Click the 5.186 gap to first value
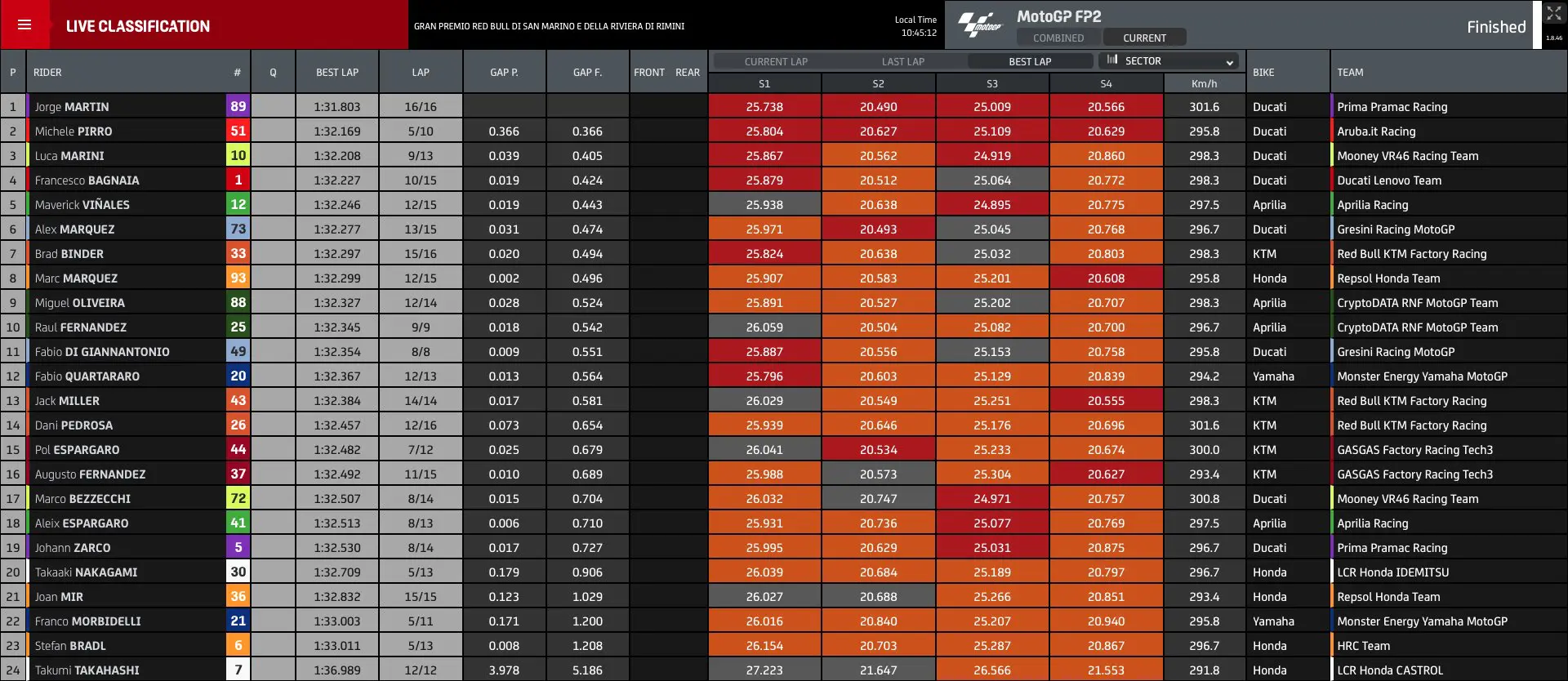 point(587,670)
